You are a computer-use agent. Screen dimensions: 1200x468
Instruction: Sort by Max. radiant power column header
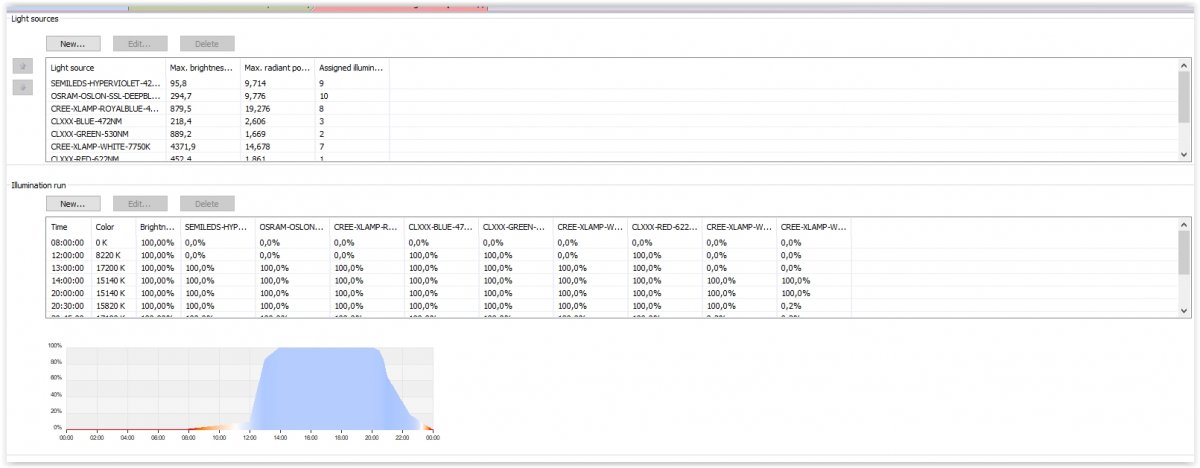(277, 67)
